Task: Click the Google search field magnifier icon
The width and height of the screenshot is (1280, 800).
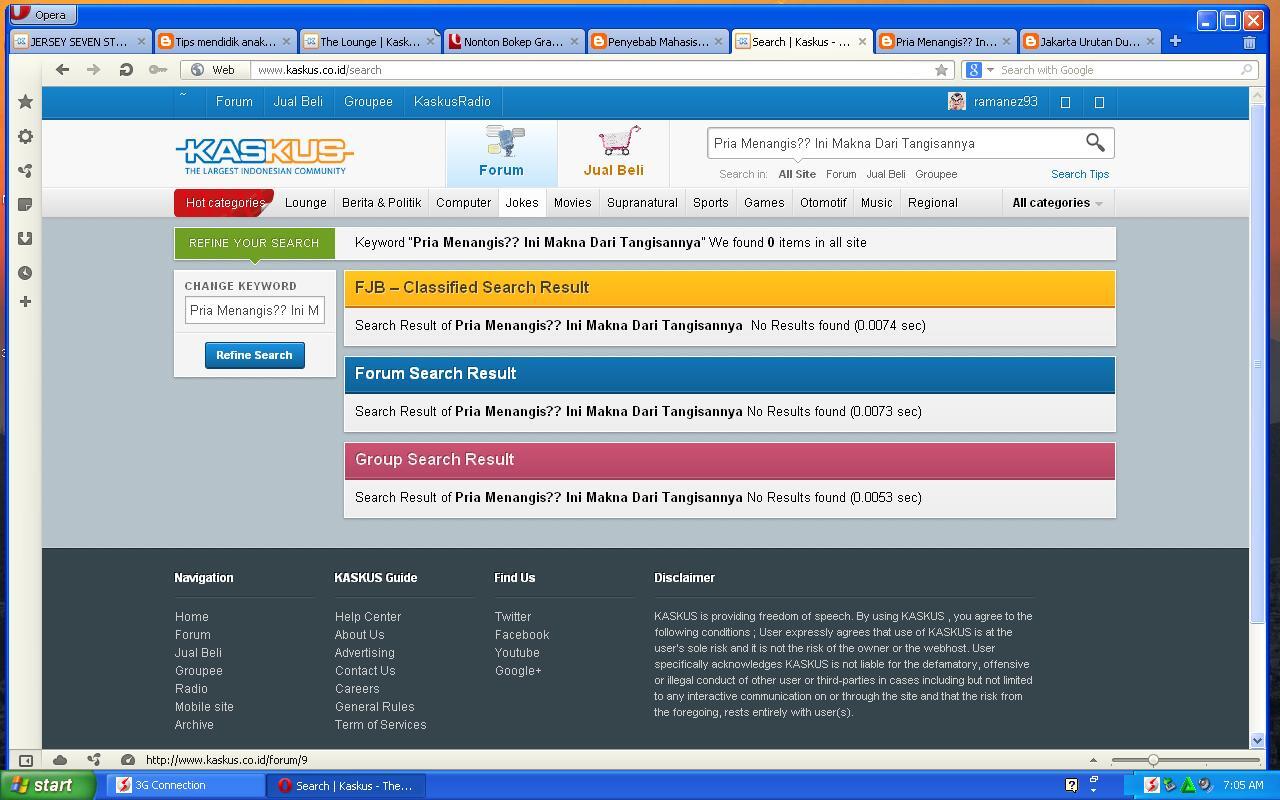Action: pyautogui.click(x=1246, y=70)
